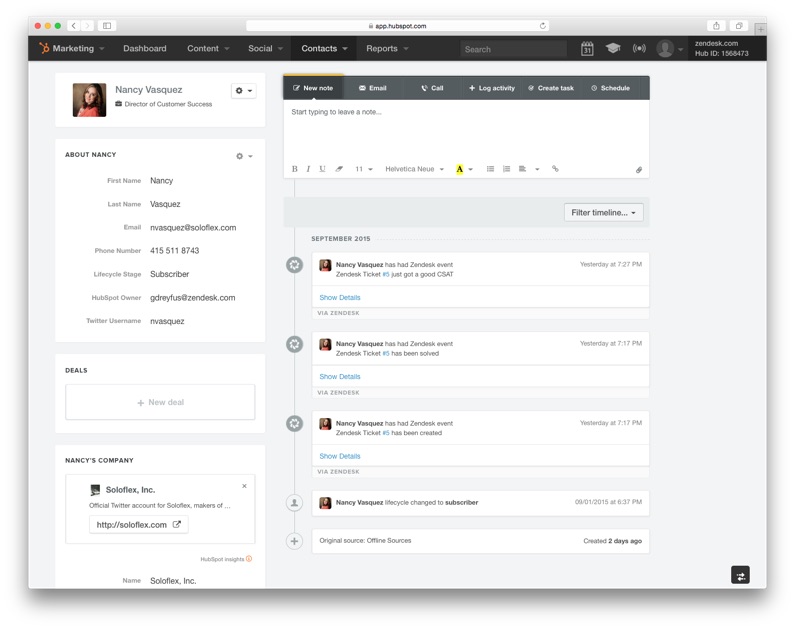Click the clear formatting eraser icon
Image resolution: width=794 pixels, height=628 pixels.
[x=339, y=169]
